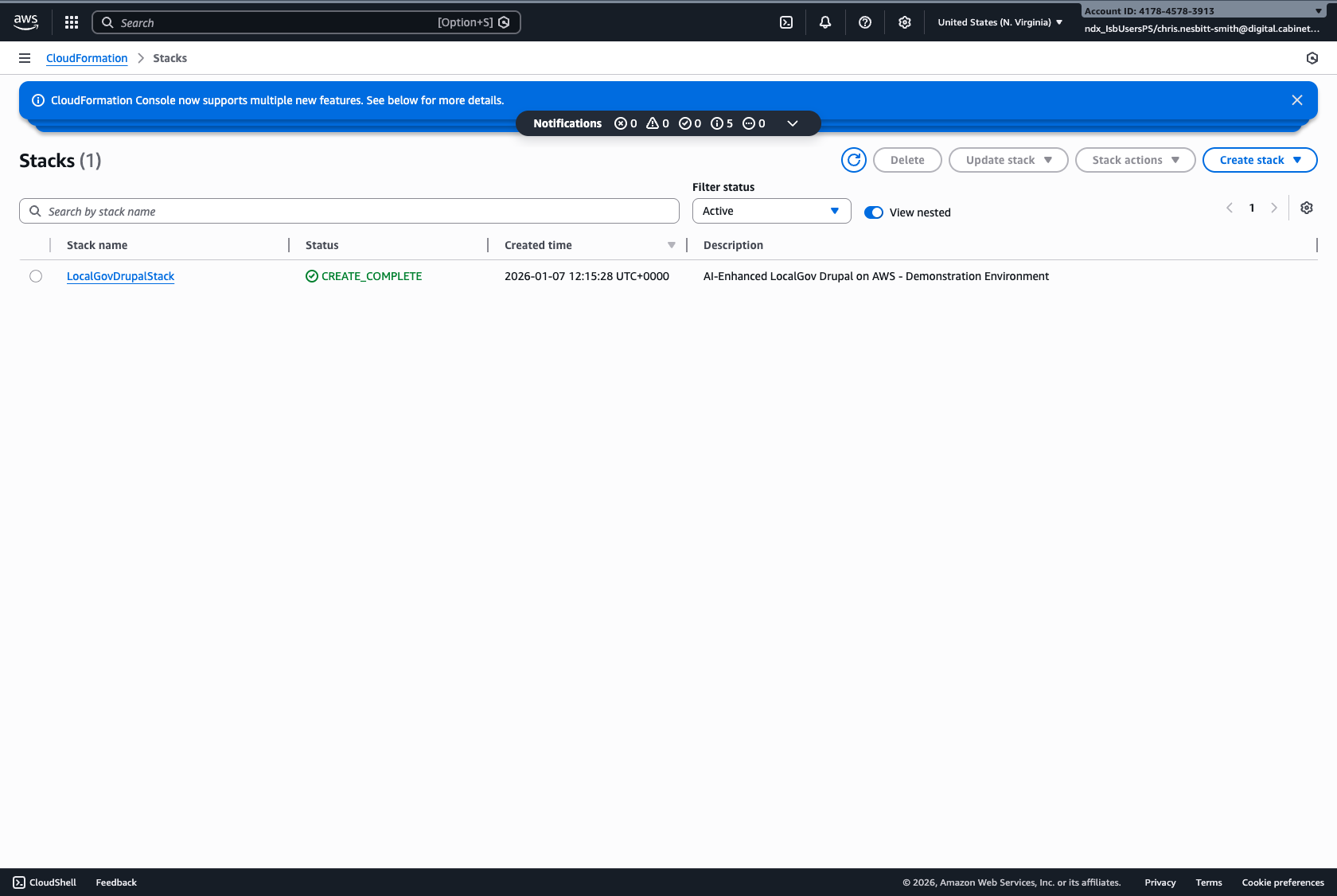Open the region selector United States N. Virginia
Image resolution: width=1337 pixels, height=896 pixels.
pyautogui.click(x=999, y=21)
